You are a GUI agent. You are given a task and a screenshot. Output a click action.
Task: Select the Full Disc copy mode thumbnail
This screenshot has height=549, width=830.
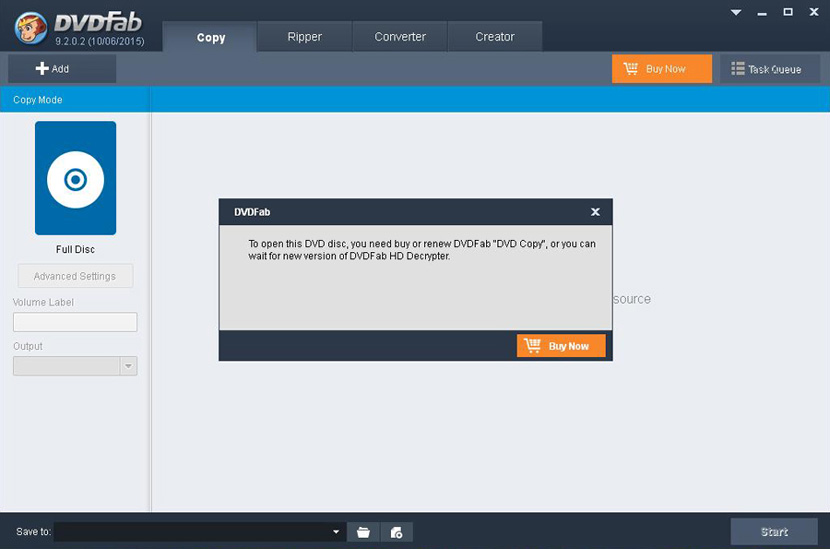coord(76,178)
